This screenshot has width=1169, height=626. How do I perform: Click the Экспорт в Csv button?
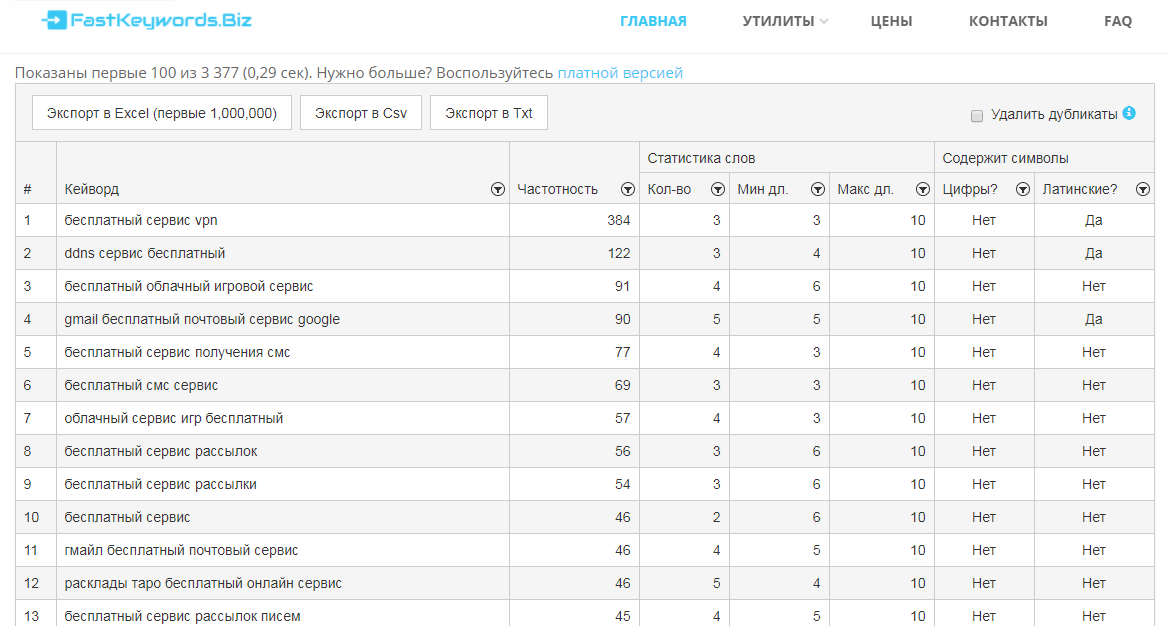tap(360, 112)
